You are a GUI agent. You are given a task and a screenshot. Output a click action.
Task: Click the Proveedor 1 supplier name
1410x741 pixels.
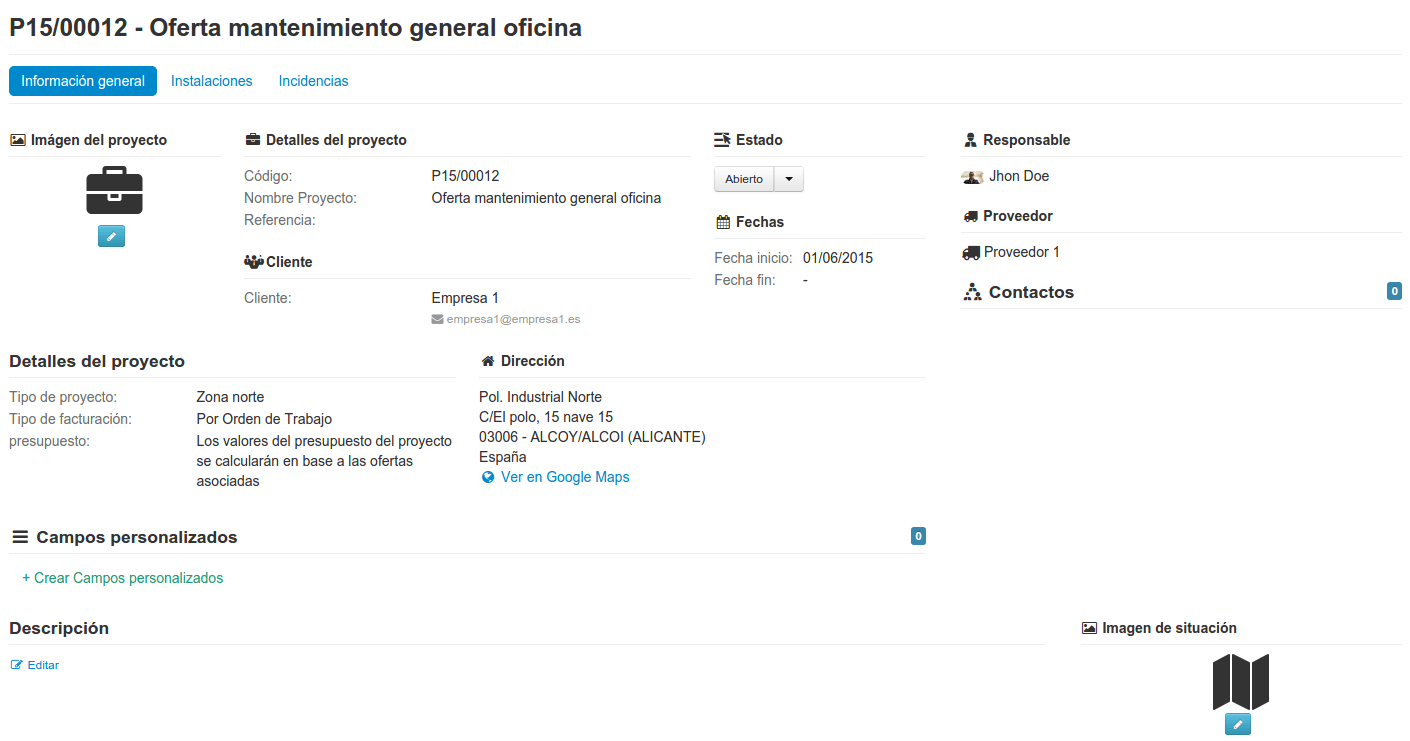(1022, 252)
